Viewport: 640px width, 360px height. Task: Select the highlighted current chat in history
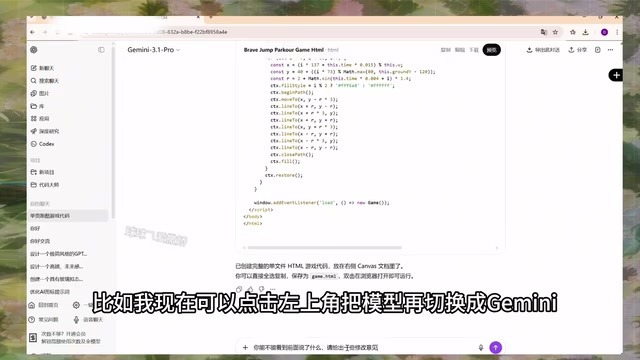68,216
